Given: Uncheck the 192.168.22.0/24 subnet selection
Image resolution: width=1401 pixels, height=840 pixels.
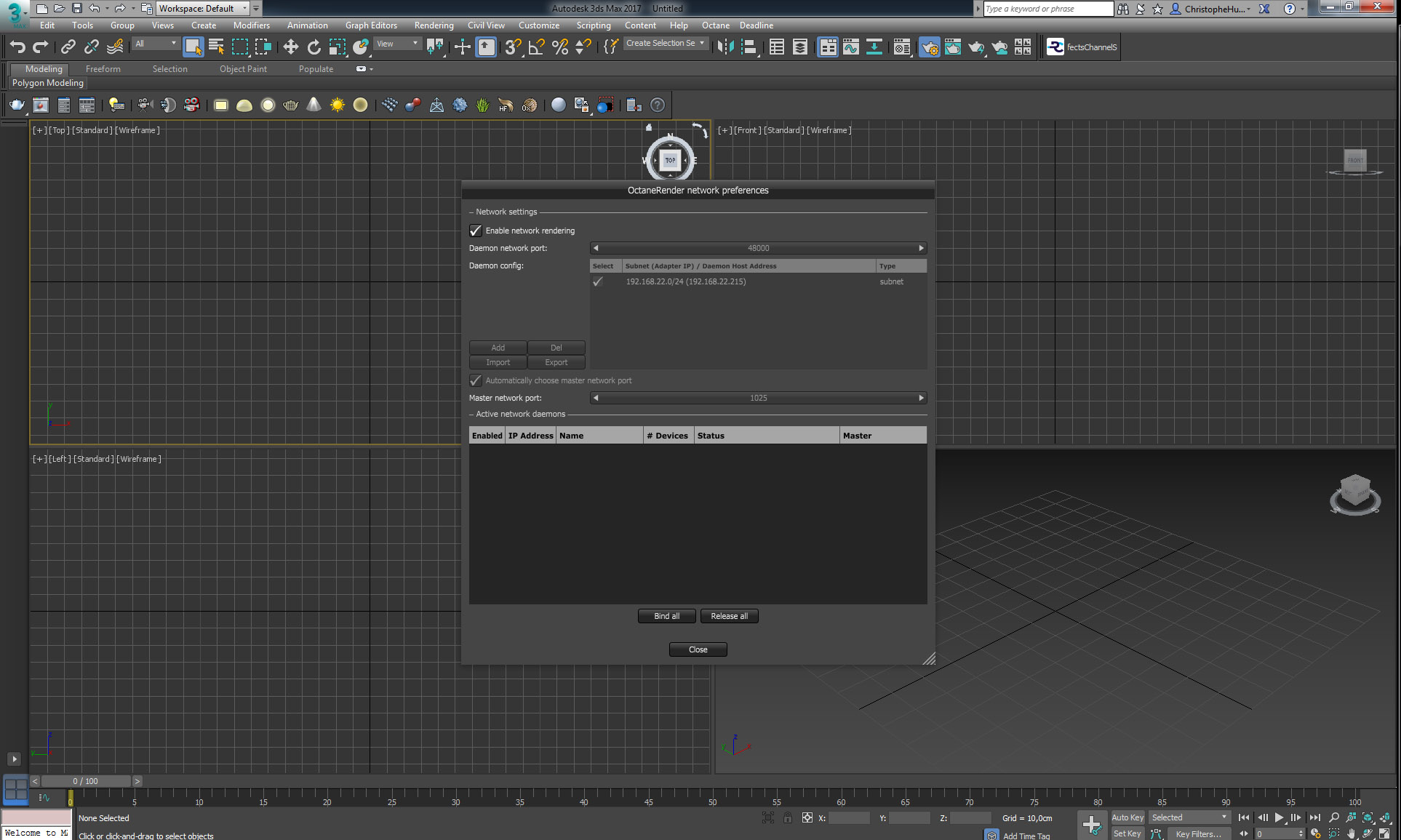Looking at the screenshot, I should tap(598, 281).
